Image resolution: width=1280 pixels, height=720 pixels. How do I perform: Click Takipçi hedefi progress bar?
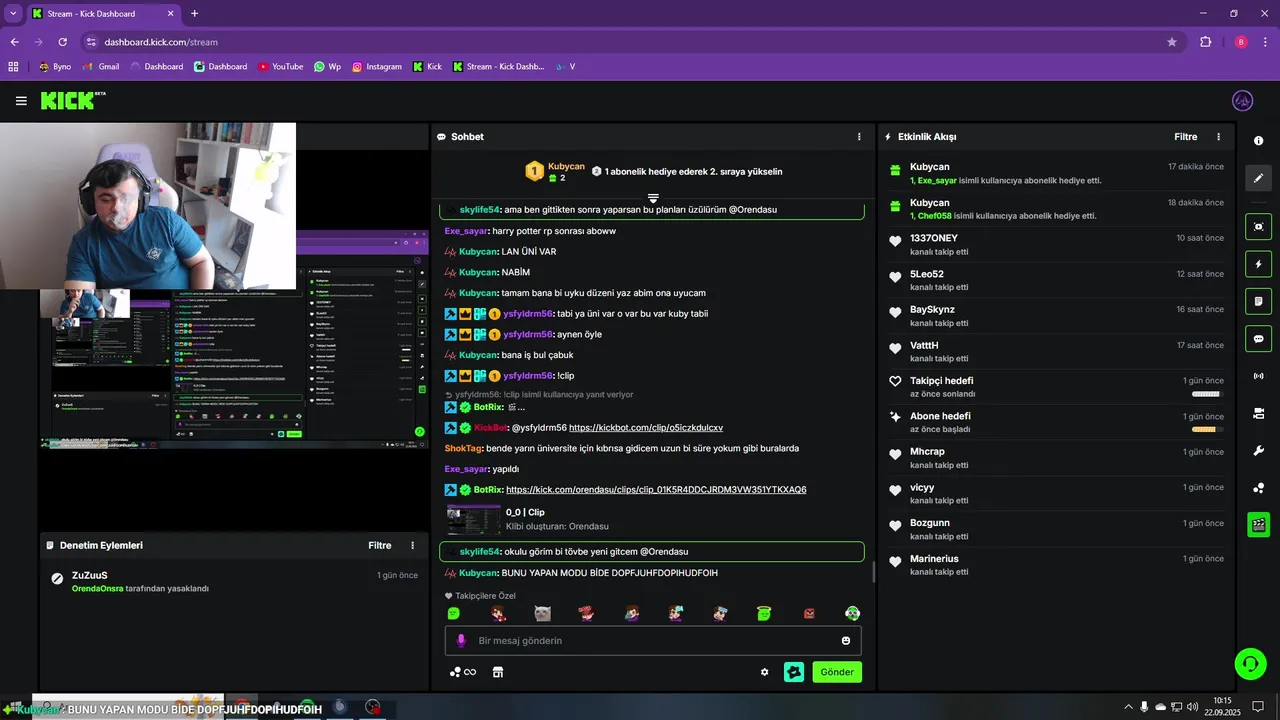click(1206, 394)
